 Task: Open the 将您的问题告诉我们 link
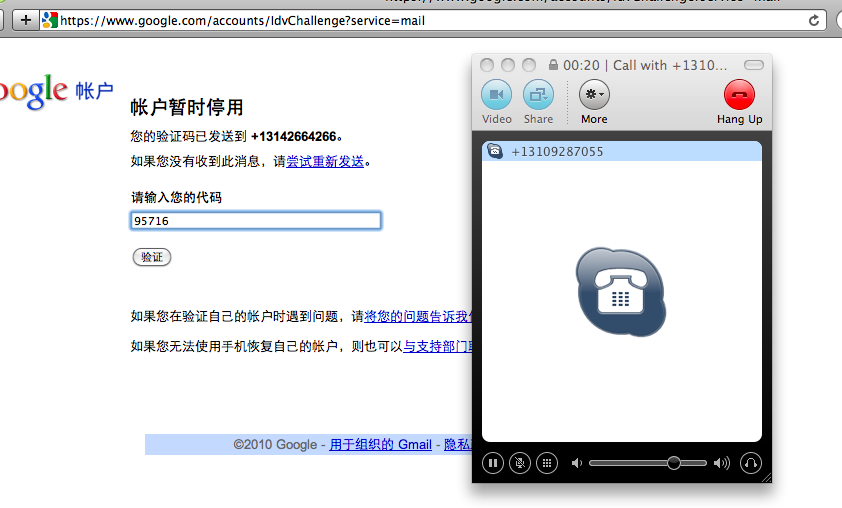tap(418, 316)
